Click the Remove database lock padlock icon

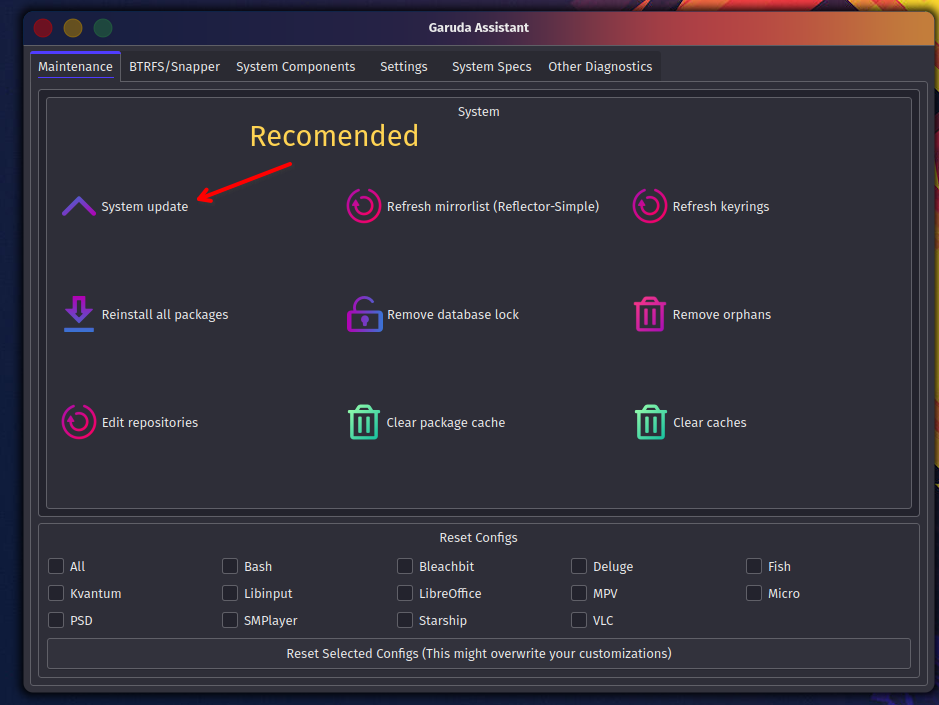(x=364, y=314)
